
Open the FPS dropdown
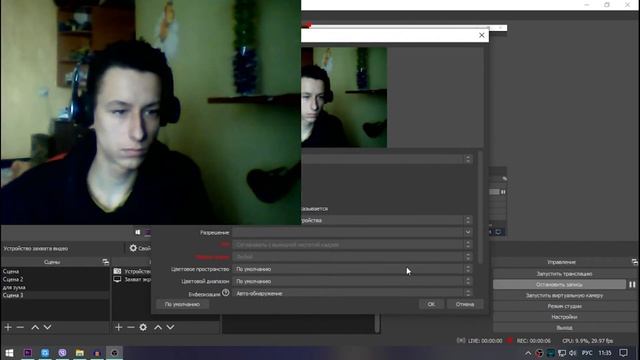[353, 244]
